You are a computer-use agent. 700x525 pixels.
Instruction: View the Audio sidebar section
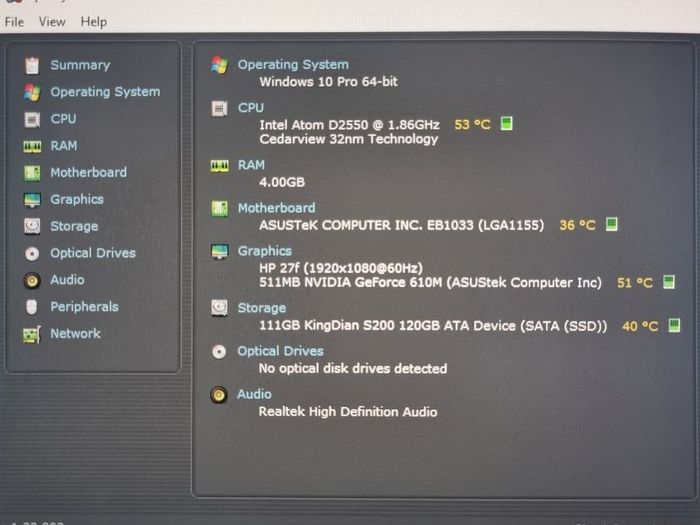(67, 280)
